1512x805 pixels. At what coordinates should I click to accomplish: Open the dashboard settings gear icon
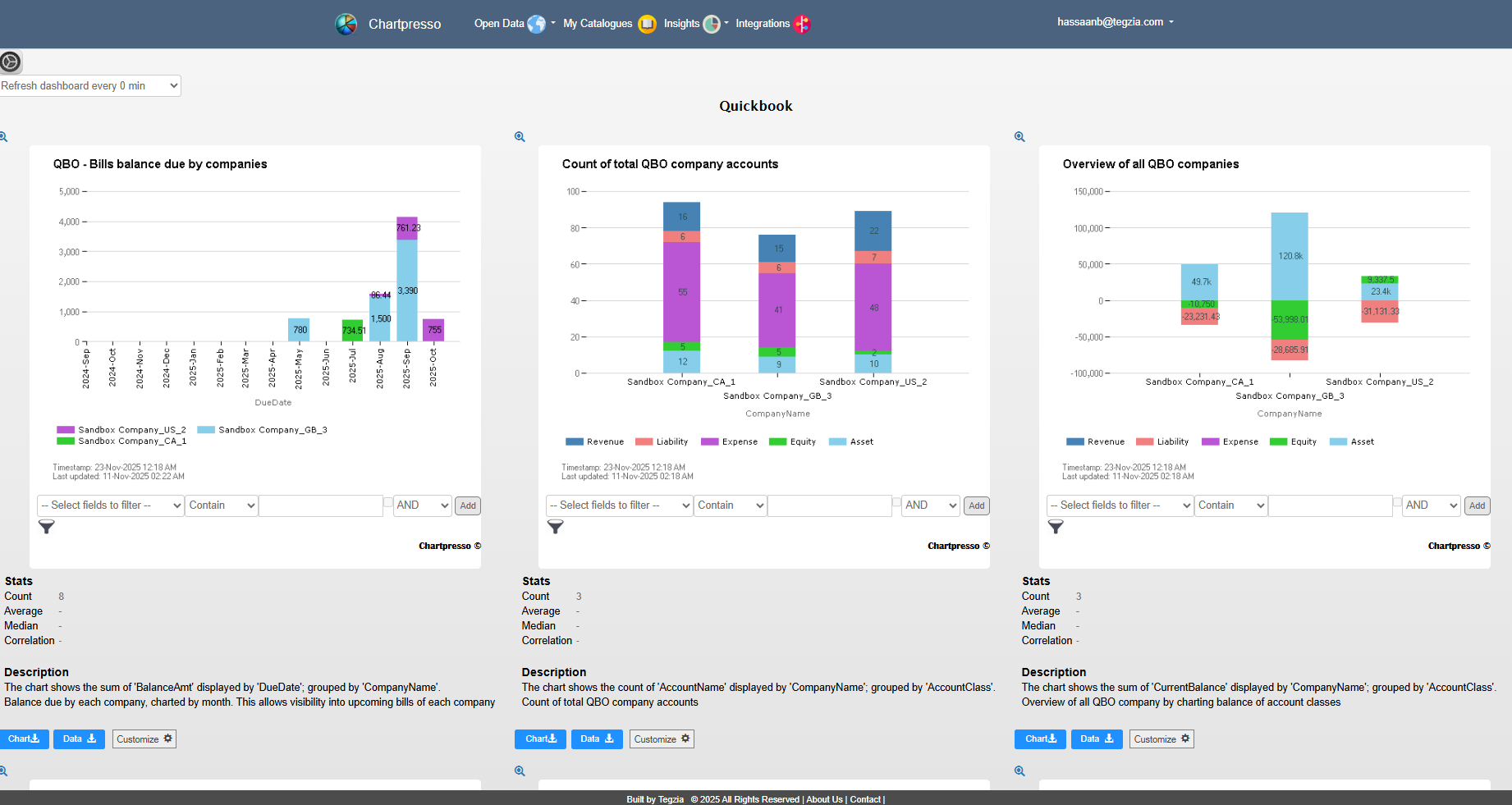click(10, 62)
